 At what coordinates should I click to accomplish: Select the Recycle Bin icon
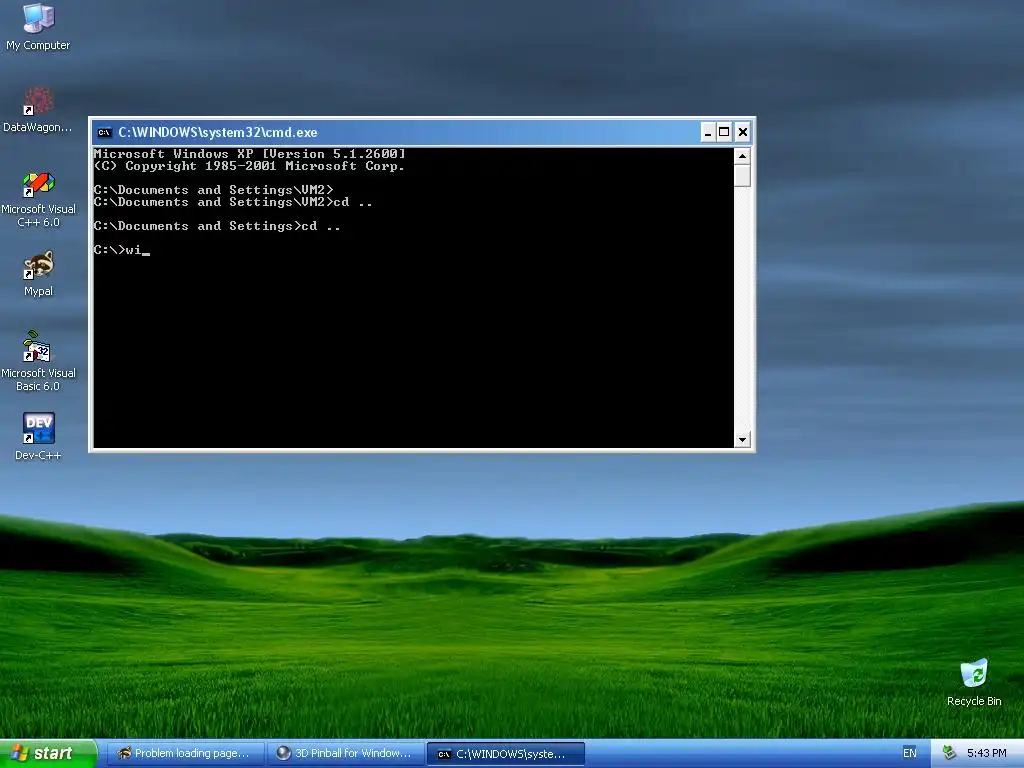[974, 682]
